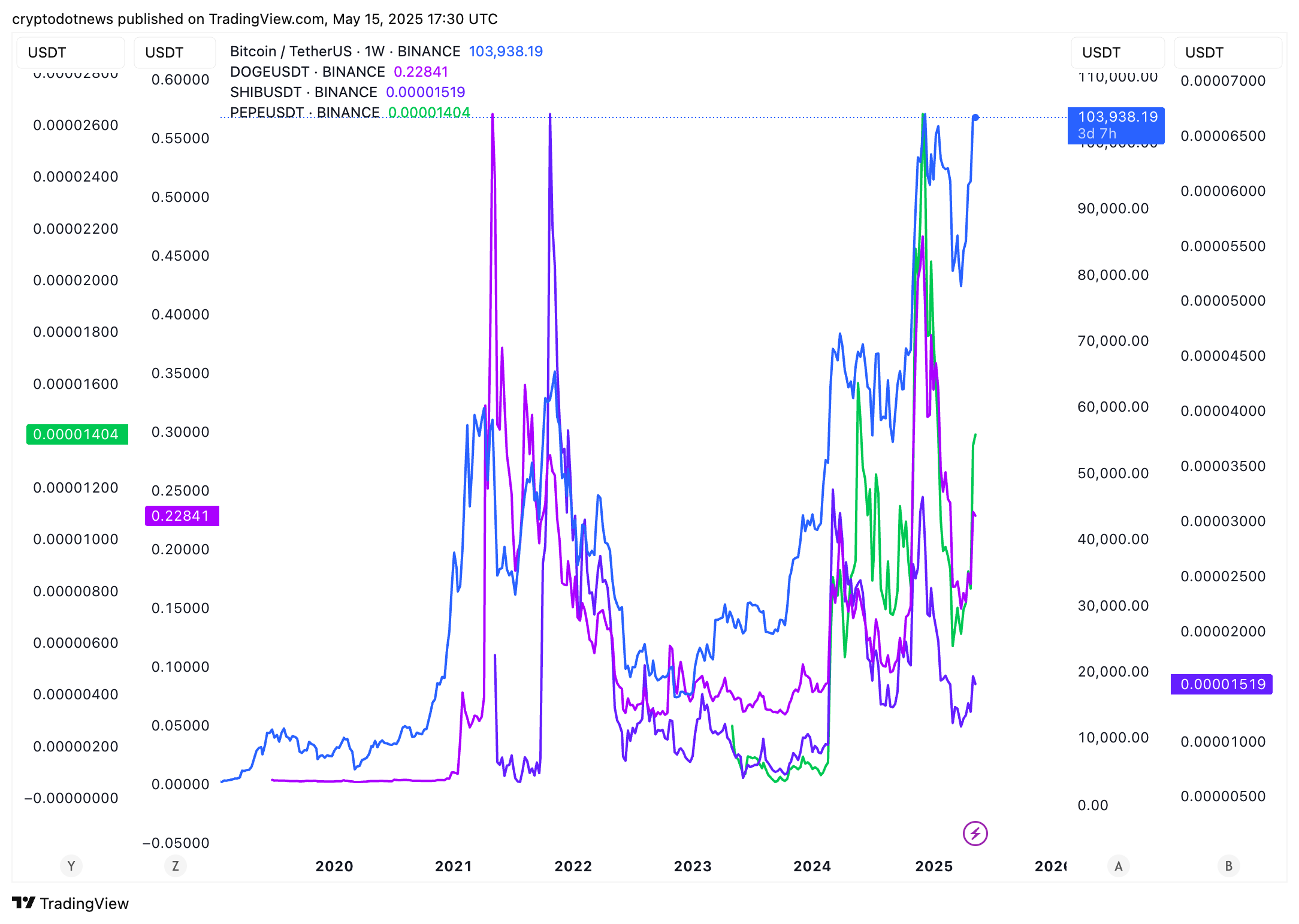Click the 2023 label on the time axis
Image resolution: width=1299 pixels, height=924 pixels.
click(692, 866)
